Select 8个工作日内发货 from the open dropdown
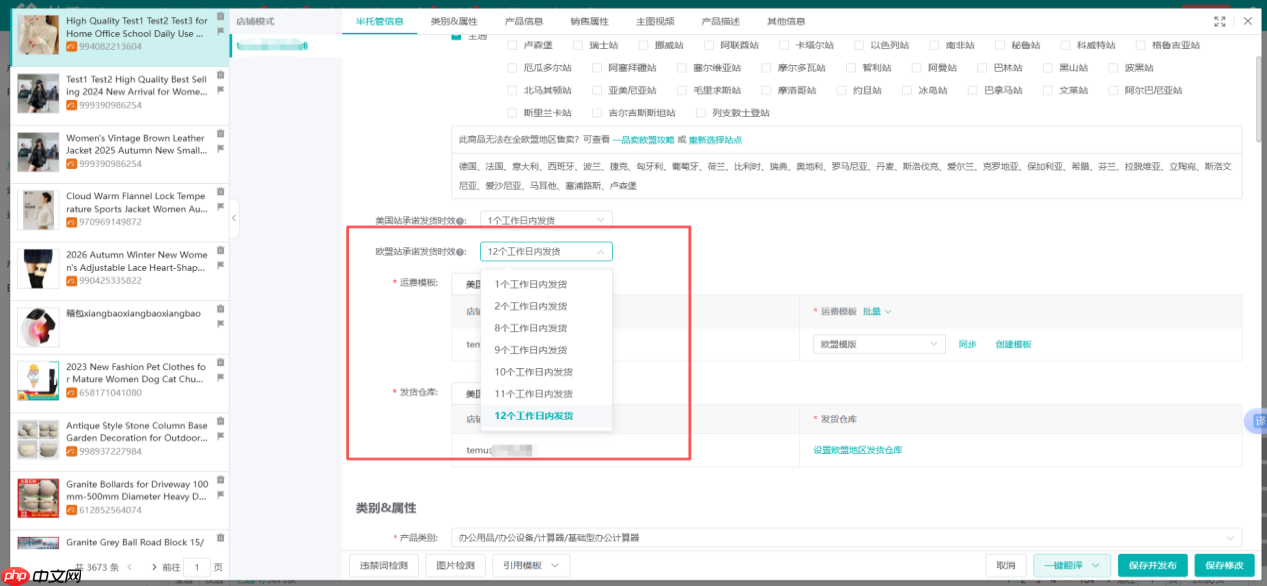 pos(532,328)
